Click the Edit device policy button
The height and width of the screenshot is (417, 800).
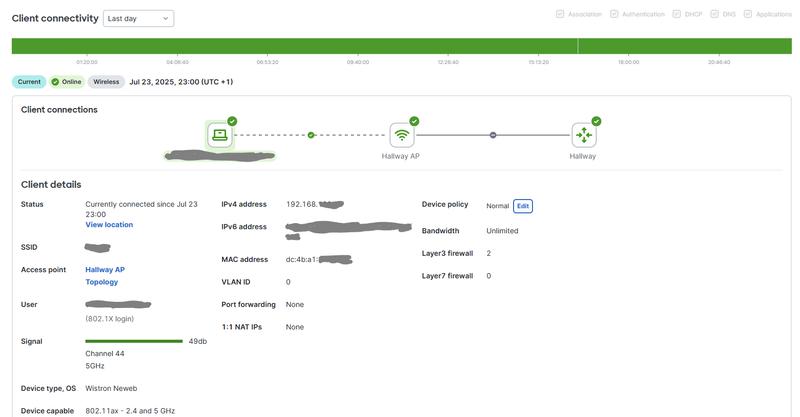point(522,206)
